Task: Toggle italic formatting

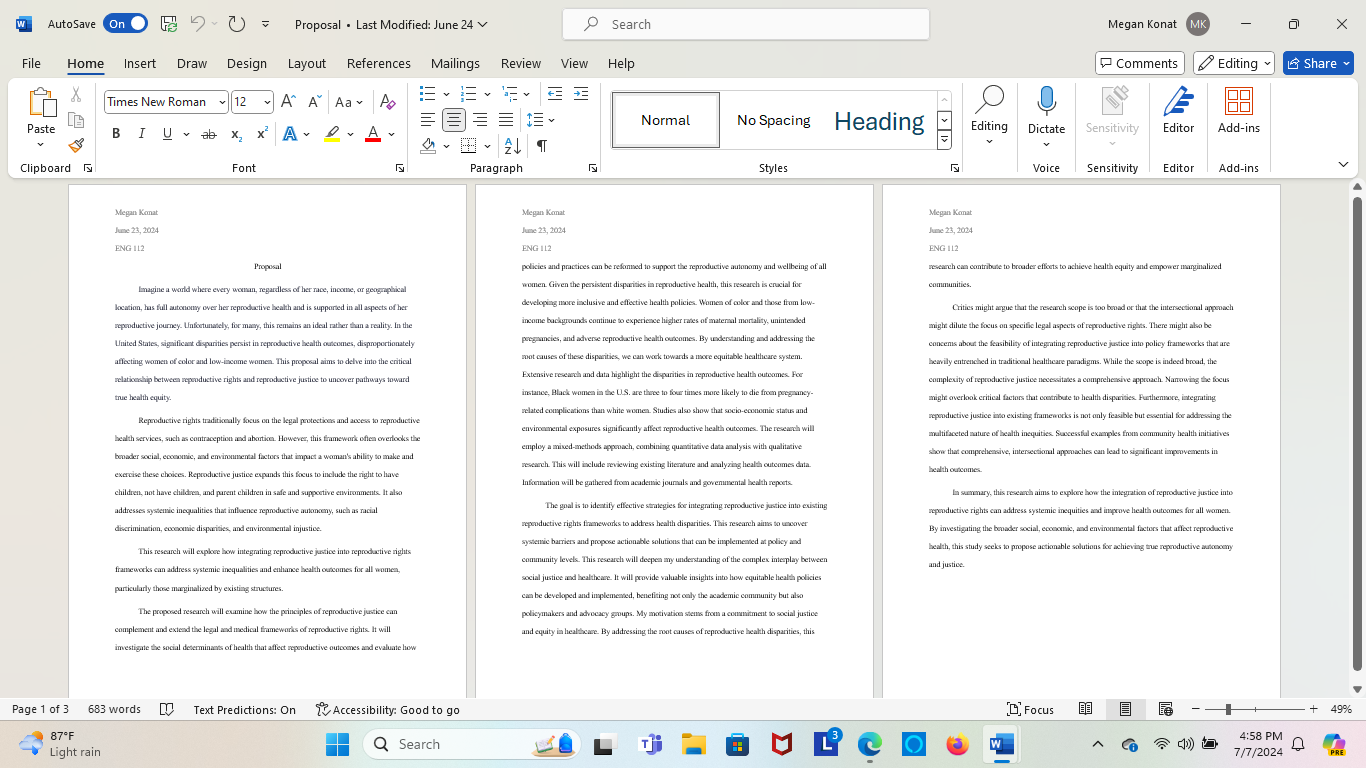Action: [141, 133]
